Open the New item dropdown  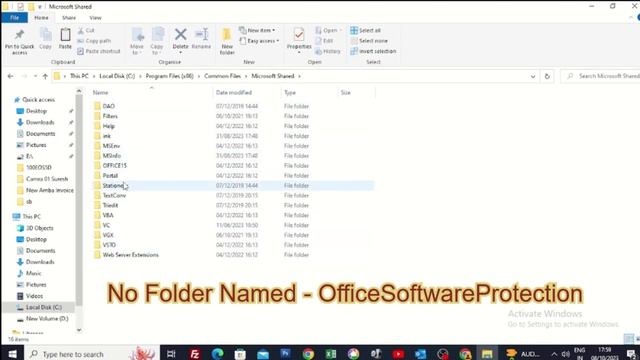click(257, 31)
